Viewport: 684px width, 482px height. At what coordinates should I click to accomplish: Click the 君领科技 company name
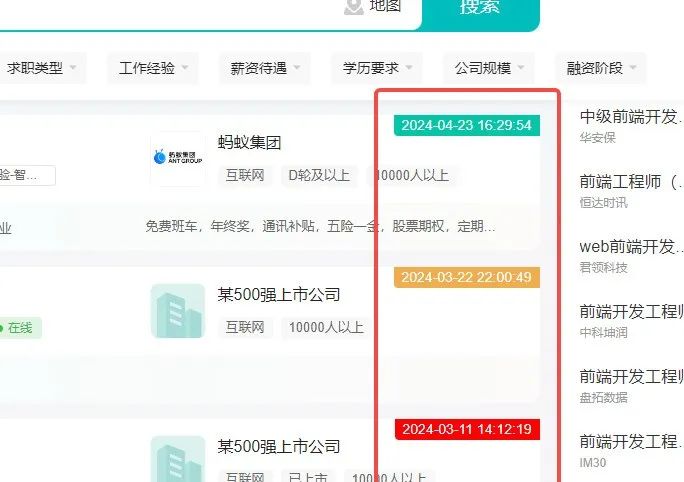[x=603, y=267]
